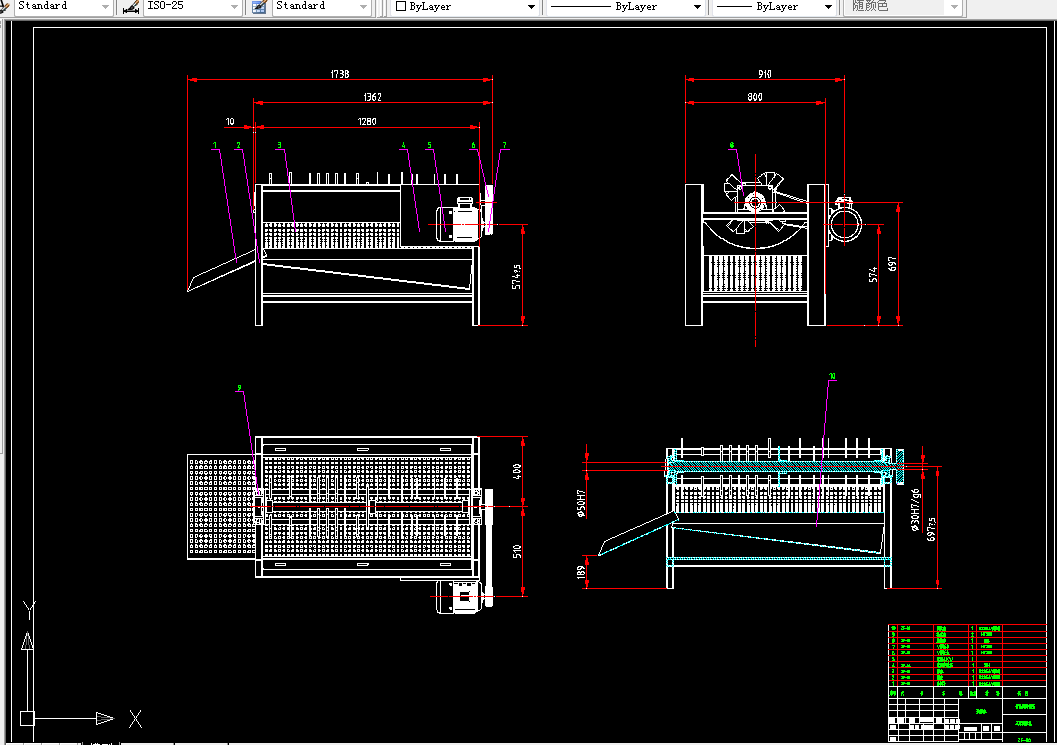Click the white ByLayer color swatch square
Screen dimensions: 1057x745
point(401,7)
